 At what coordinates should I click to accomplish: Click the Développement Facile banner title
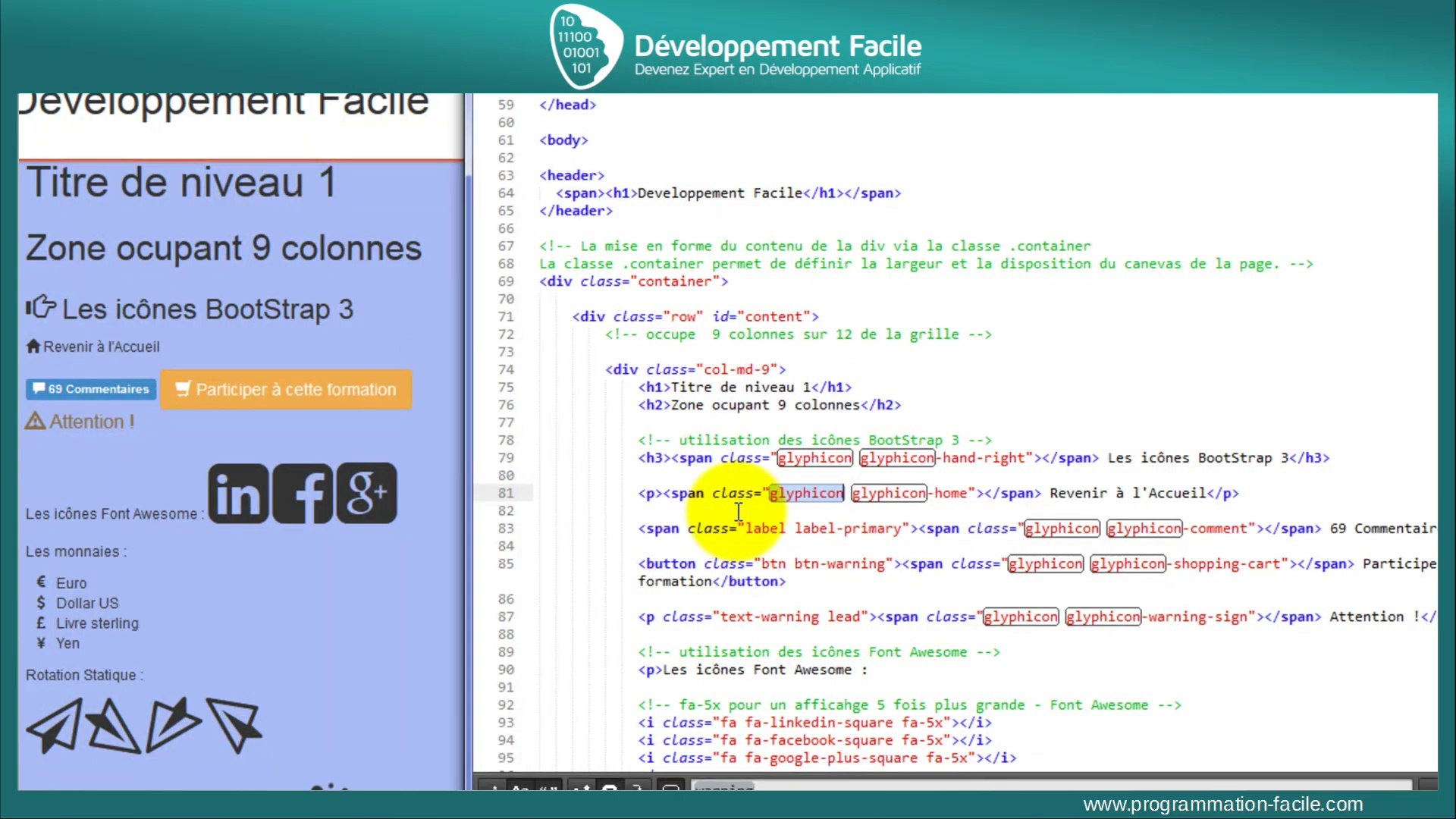(778, 46)
